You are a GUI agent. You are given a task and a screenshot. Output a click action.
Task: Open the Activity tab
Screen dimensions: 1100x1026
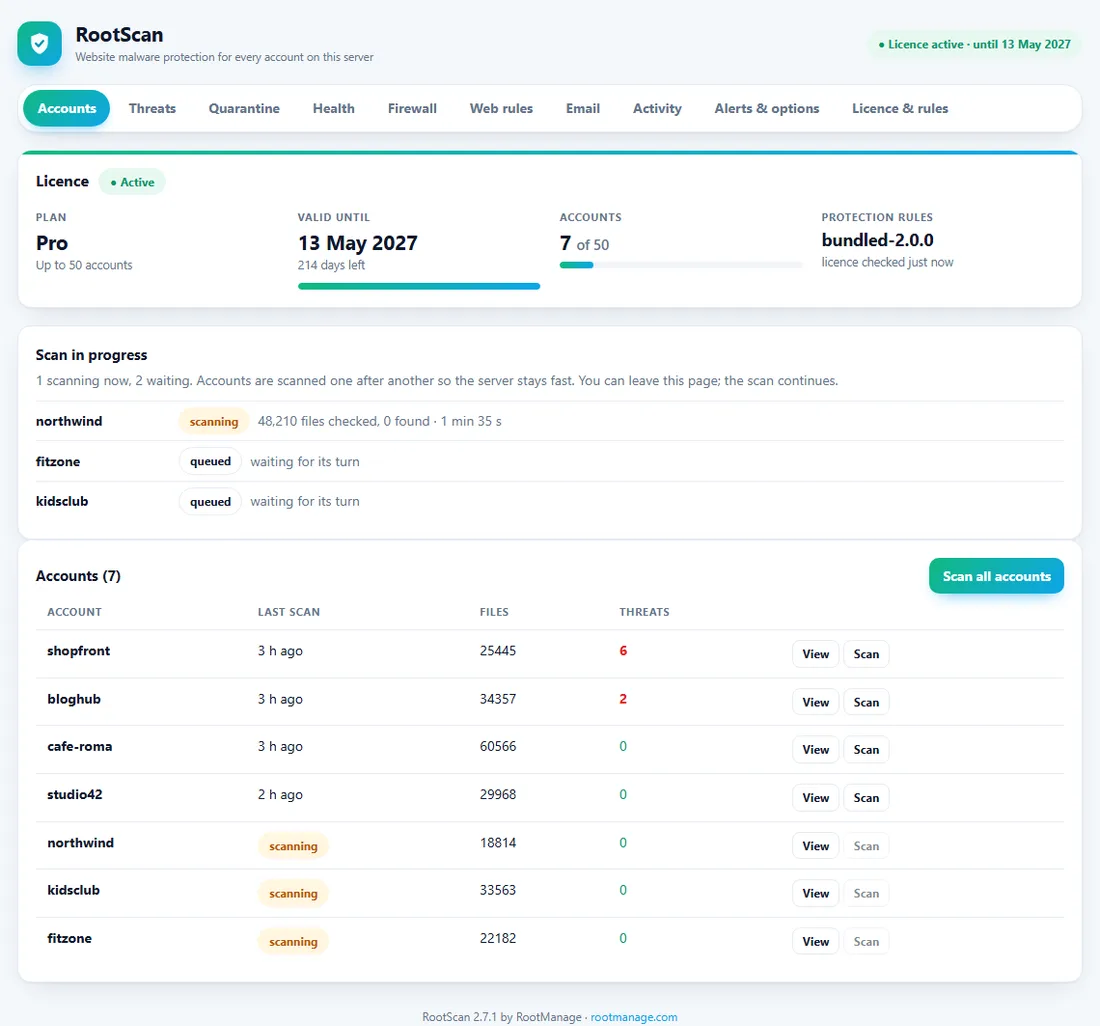point(657,109)
